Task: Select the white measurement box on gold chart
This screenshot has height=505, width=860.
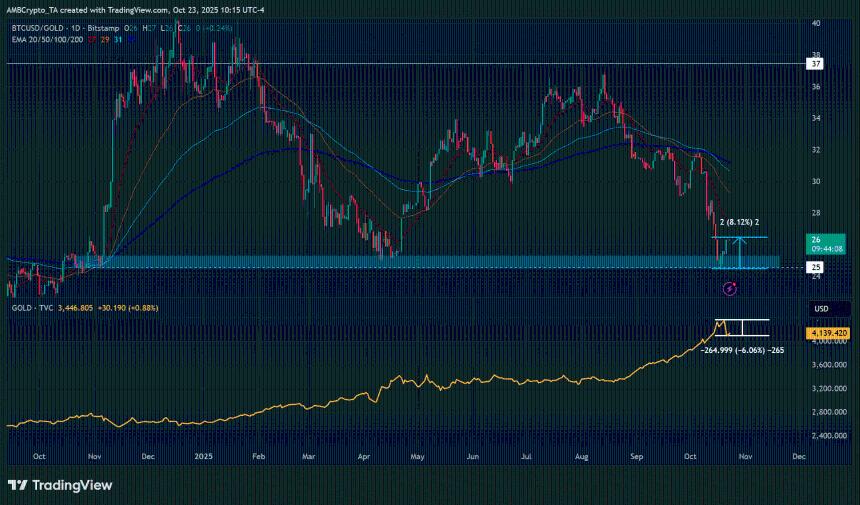Action: 741,327
